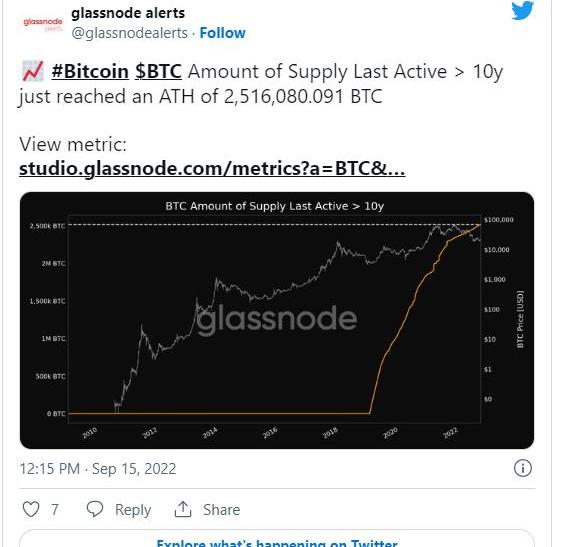Screen dimensions: 566x547
Task: Open the $BTC cashtag link
Action: click(158, 71)
